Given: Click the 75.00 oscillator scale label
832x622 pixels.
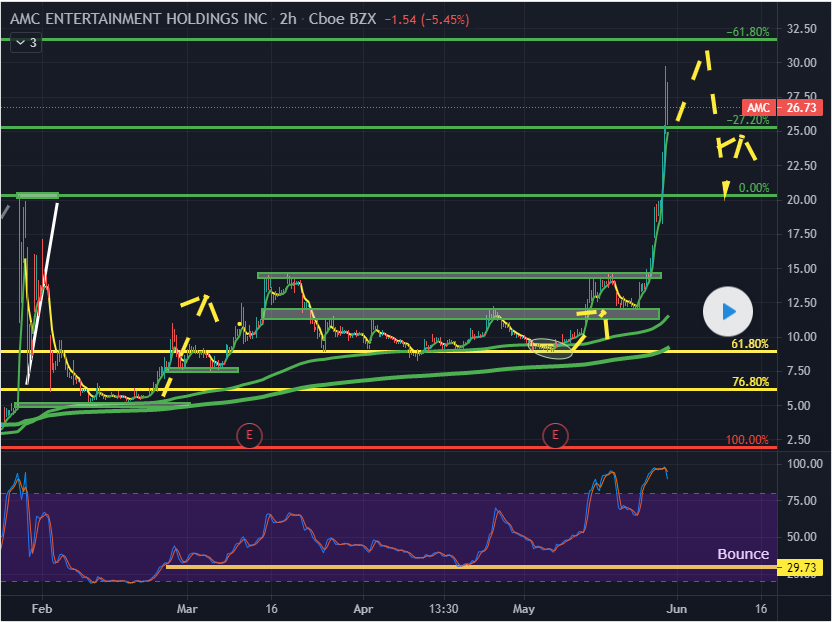Looking at the screenshot, I should point(801,500).
